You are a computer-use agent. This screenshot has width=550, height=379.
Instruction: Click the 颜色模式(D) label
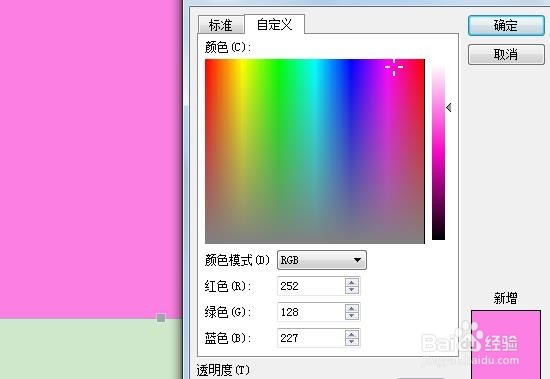(237, 260)
